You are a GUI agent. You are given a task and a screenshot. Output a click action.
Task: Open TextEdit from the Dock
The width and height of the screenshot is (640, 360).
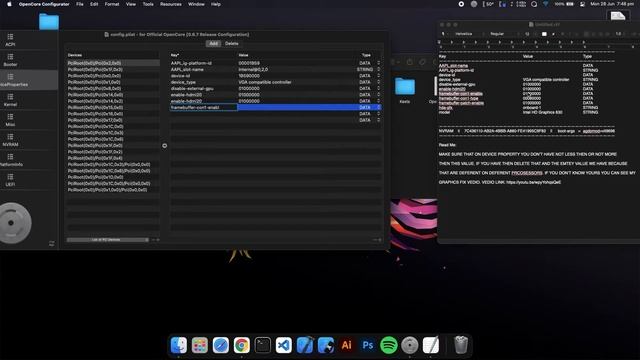pyautogui.click(x=431, y=345)
